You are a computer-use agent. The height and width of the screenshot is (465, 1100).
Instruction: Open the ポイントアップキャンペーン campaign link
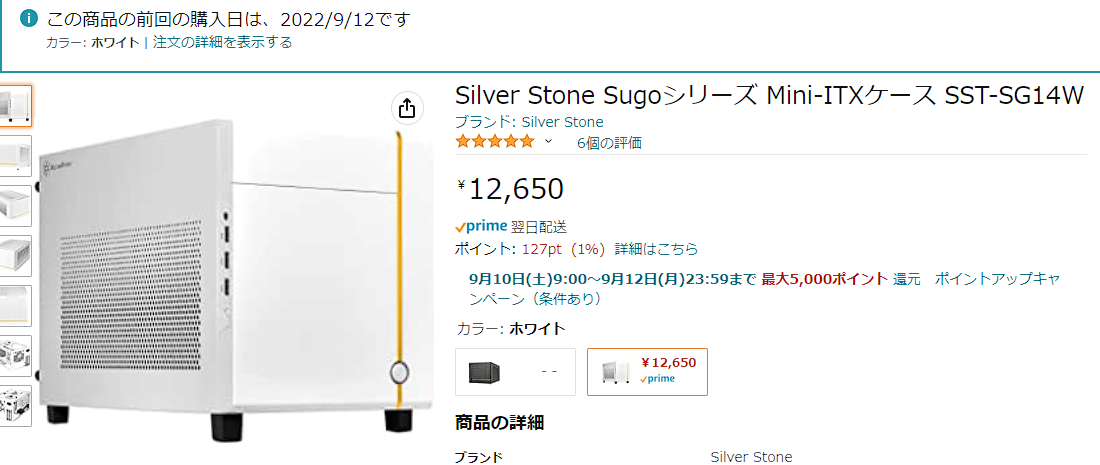[1001, 279]
